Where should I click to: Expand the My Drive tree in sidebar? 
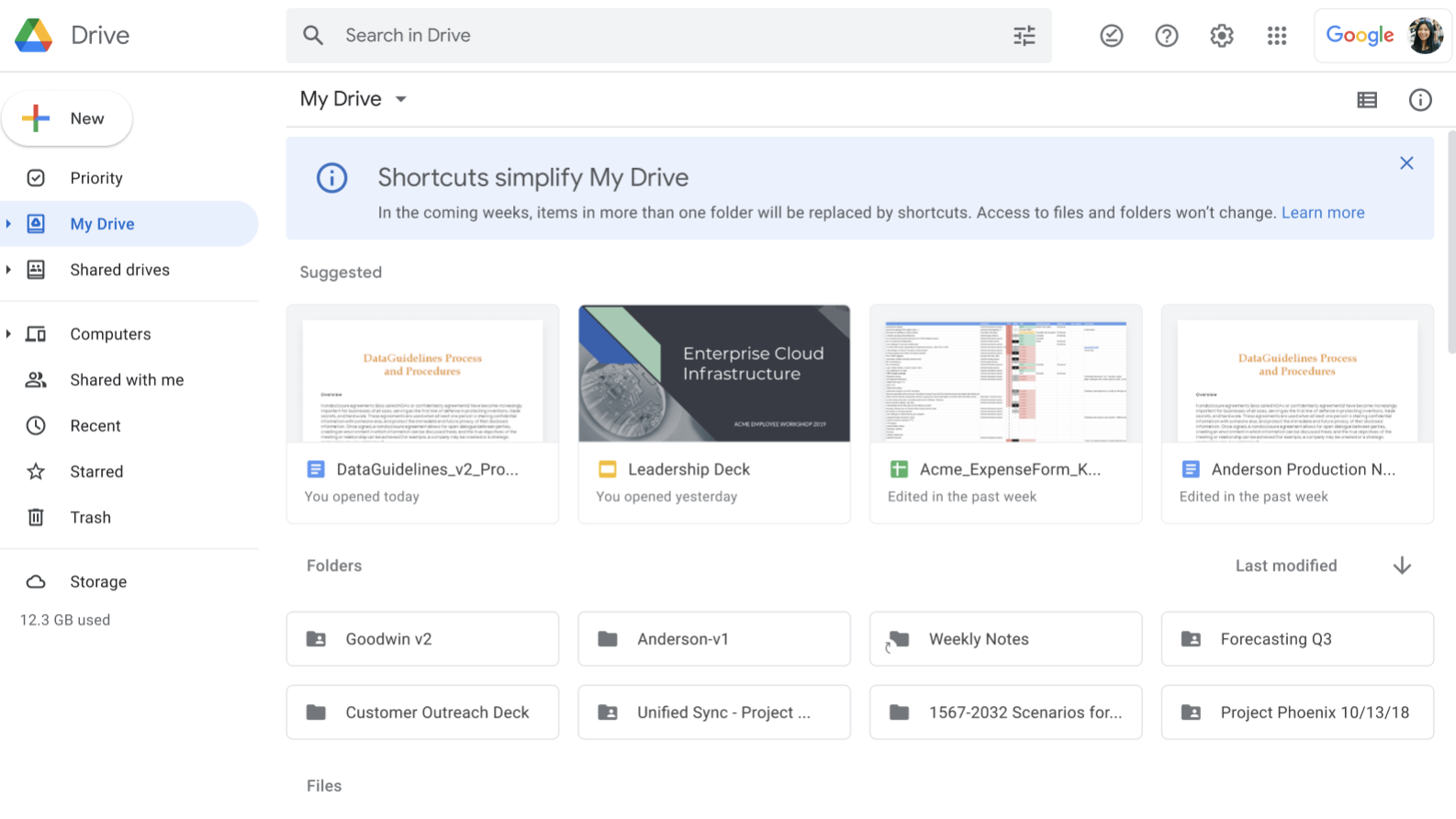[x=8, y=224]
